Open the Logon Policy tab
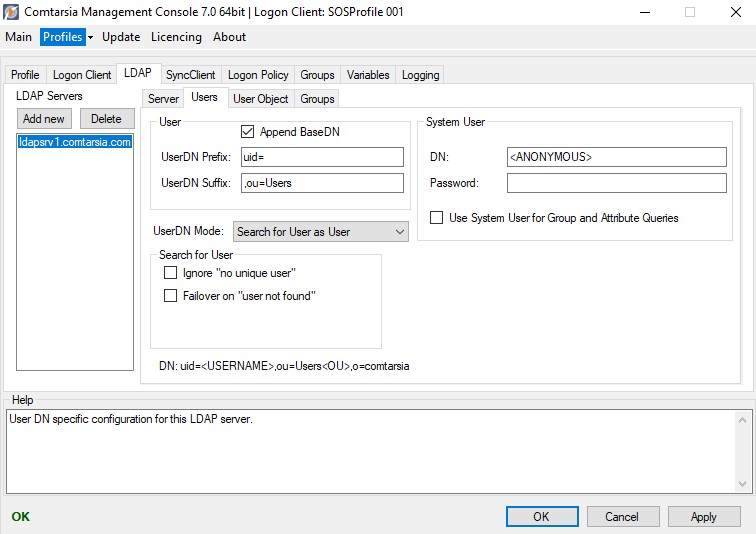This screenshot has height=534, width=756. [258, 75]
